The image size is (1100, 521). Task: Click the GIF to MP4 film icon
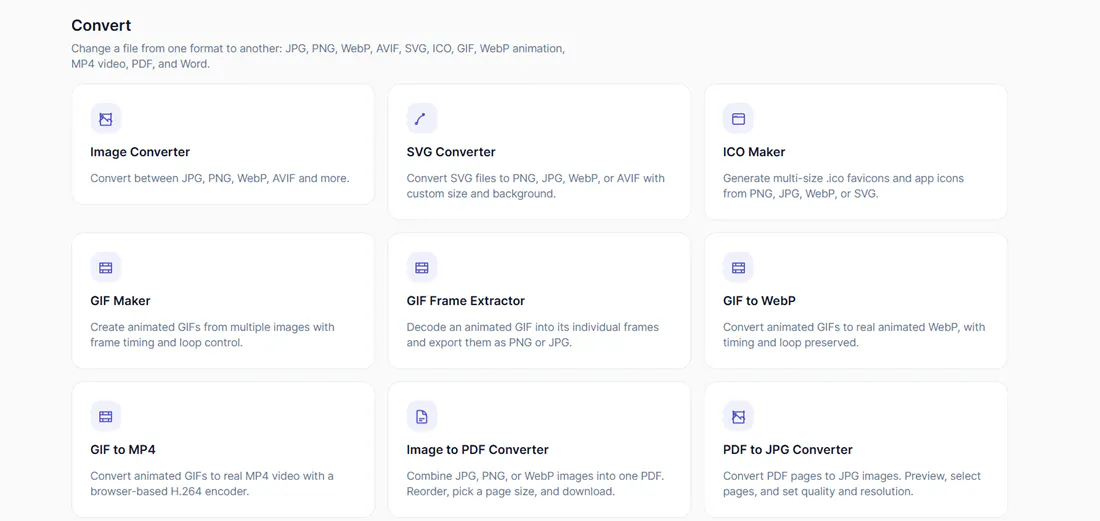[x=106, y=417]
